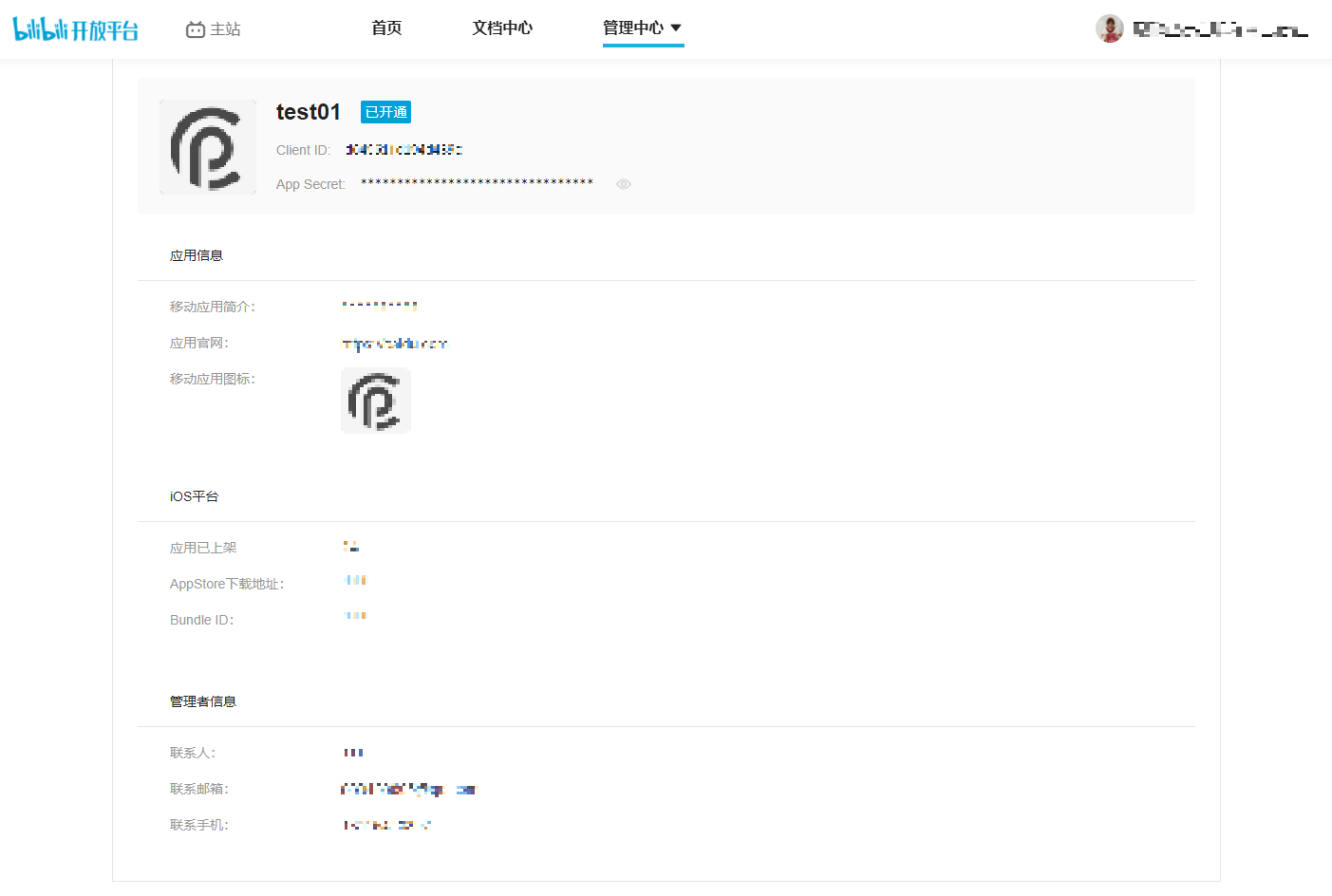The height and width of the screenshot is (896, 1332).
Task: Click the 联系手机 phone value
Action: pyautogui.click(x=387, y=825)
